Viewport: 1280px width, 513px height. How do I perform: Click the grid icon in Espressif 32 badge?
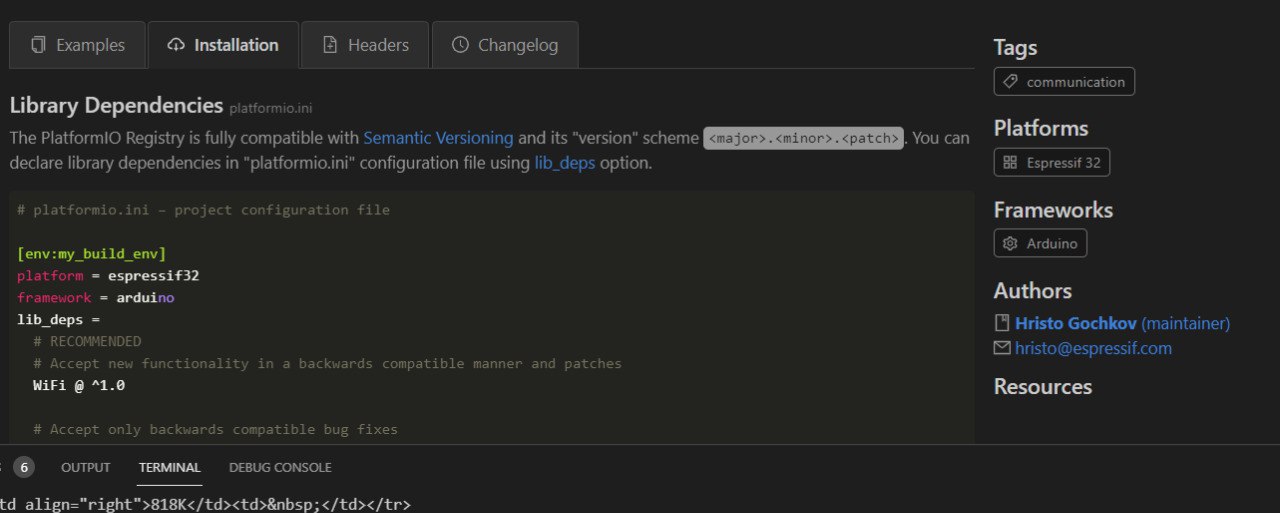1010,162
